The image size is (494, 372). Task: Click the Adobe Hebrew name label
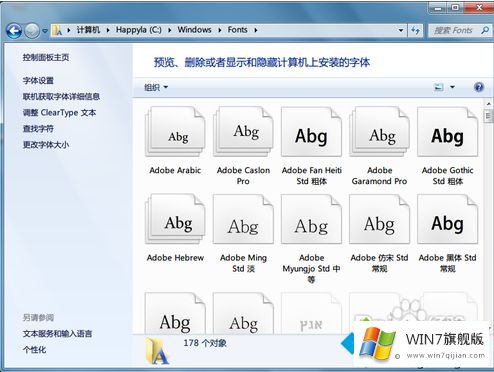tap(175, 258)
